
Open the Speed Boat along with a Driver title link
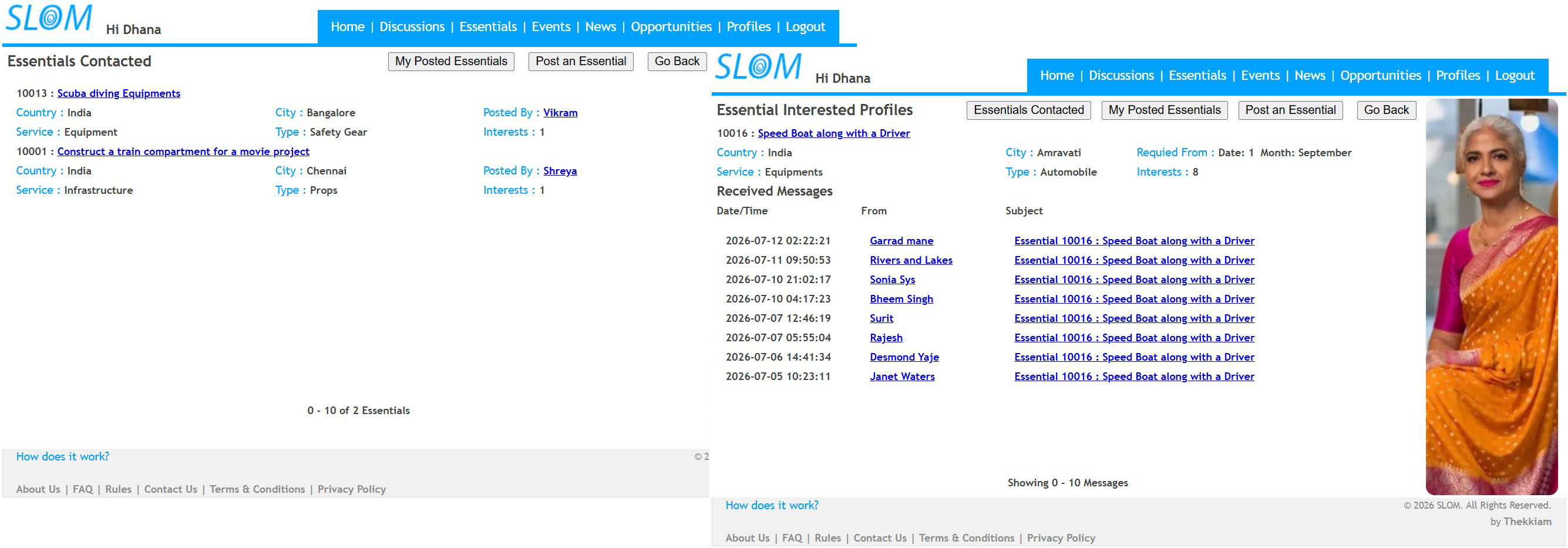pos(834,133)
